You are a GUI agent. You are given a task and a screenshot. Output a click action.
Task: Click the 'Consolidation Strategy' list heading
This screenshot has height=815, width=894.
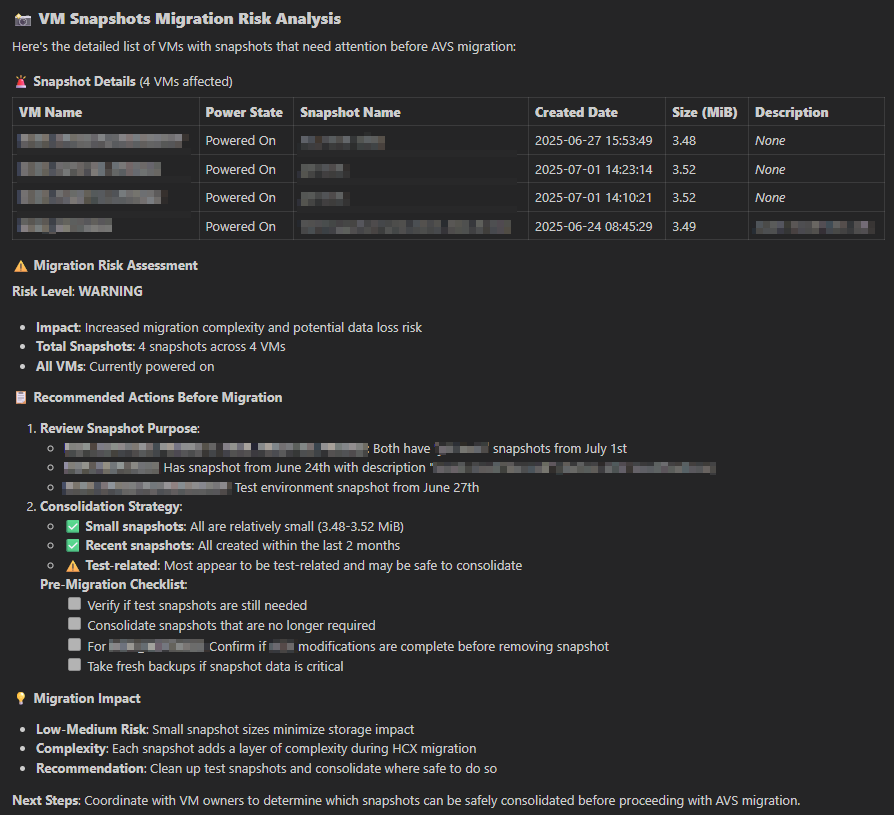click(111, 506)
